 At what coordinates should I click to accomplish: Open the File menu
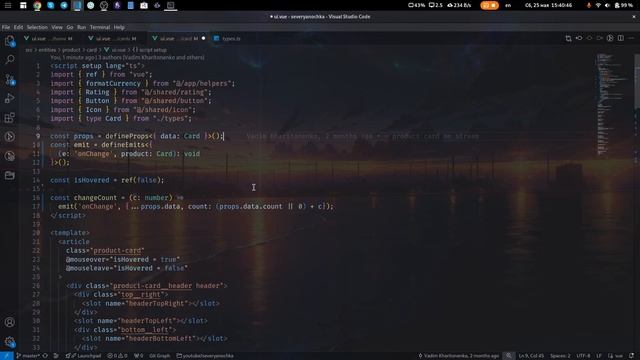(6, 27)
